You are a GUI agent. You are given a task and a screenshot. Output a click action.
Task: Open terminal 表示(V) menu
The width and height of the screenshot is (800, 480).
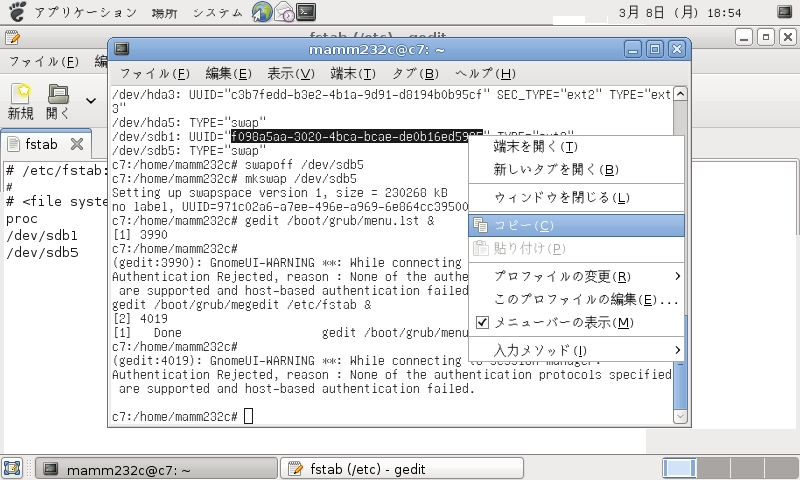[291, 74]
